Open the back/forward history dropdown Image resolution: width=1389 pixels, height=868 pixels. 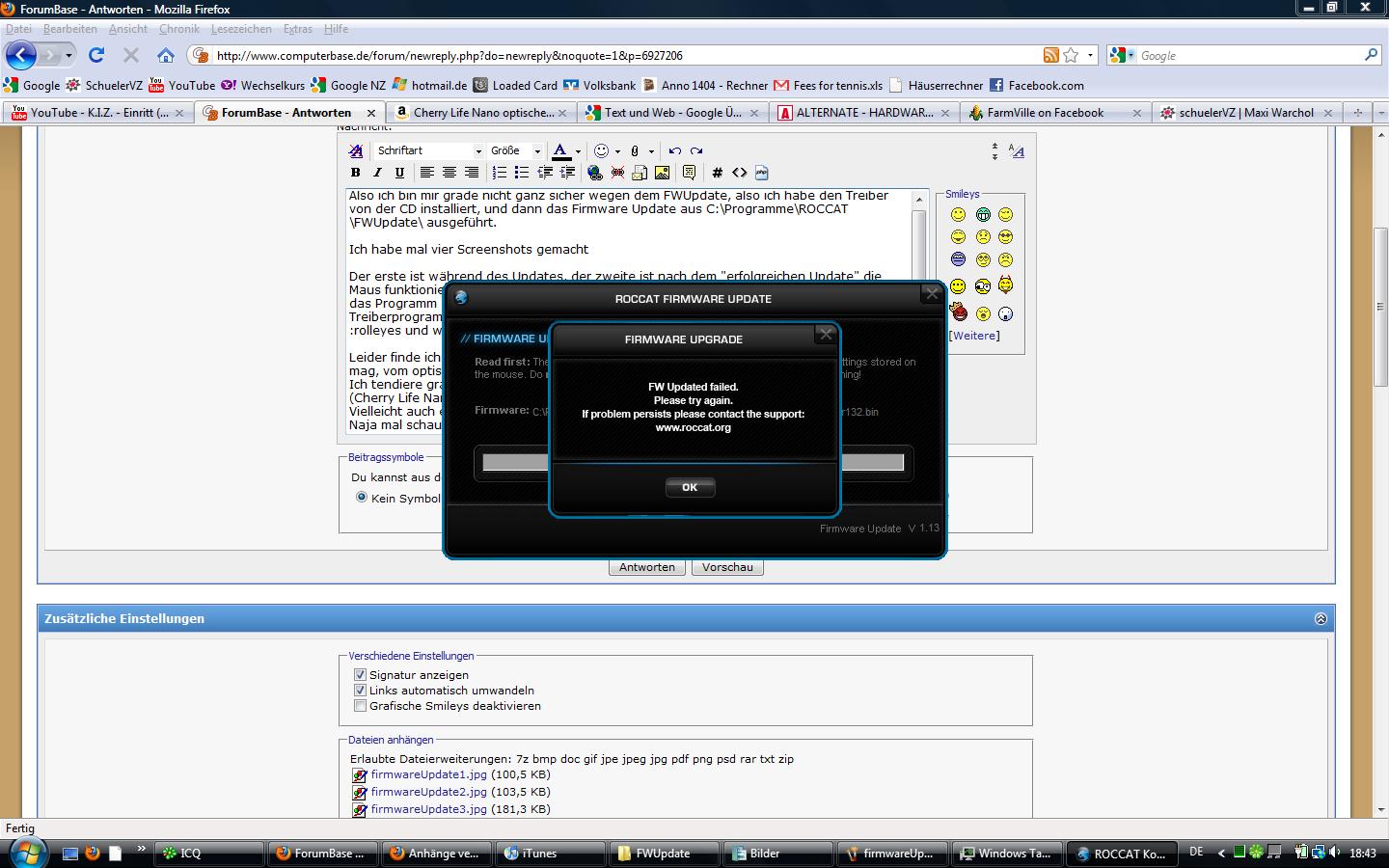click(x=68, y=55)
